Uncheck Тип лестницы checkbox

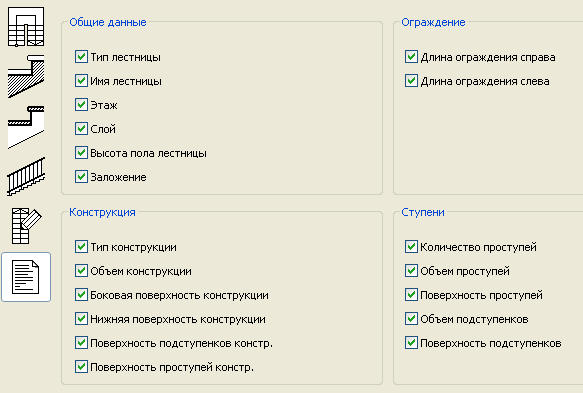pyautogui.click(x=81, y=57)
